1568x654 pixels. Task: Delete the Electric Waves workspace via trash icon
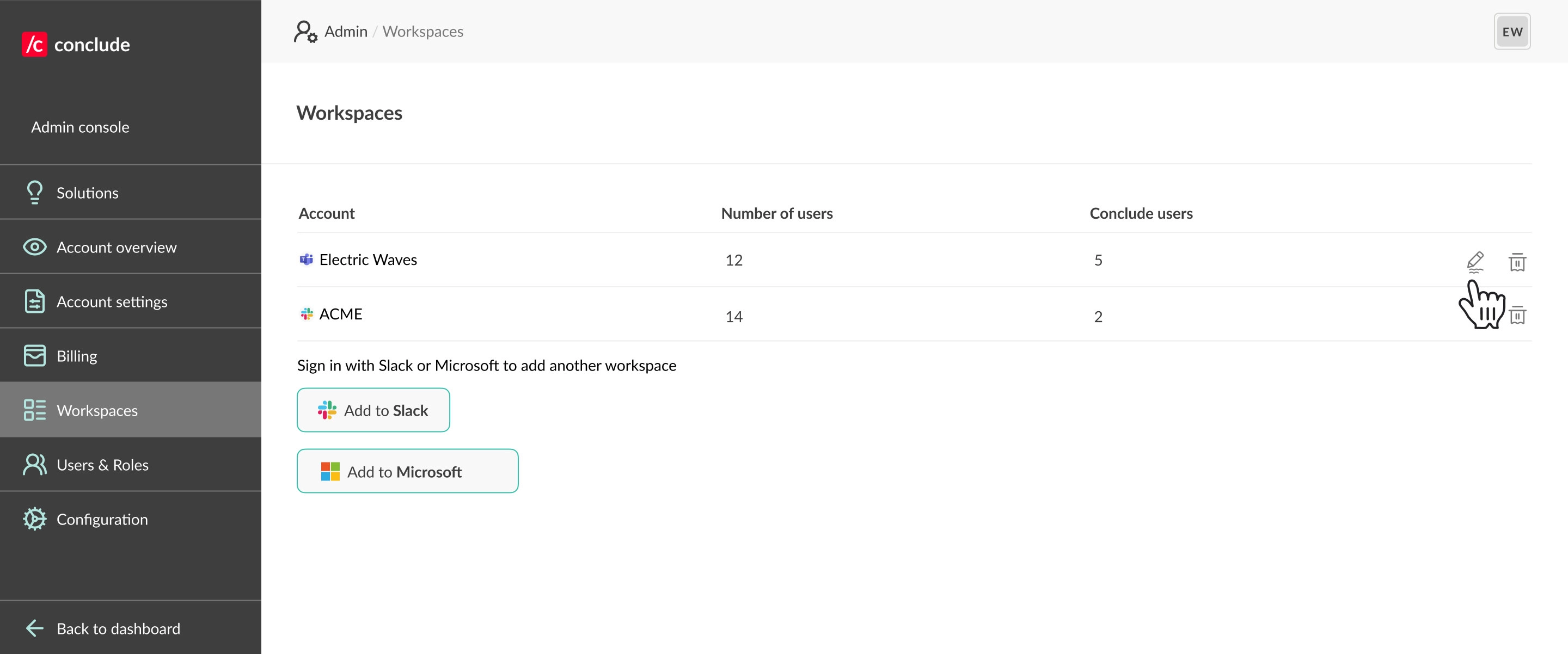pos(1517,262)
